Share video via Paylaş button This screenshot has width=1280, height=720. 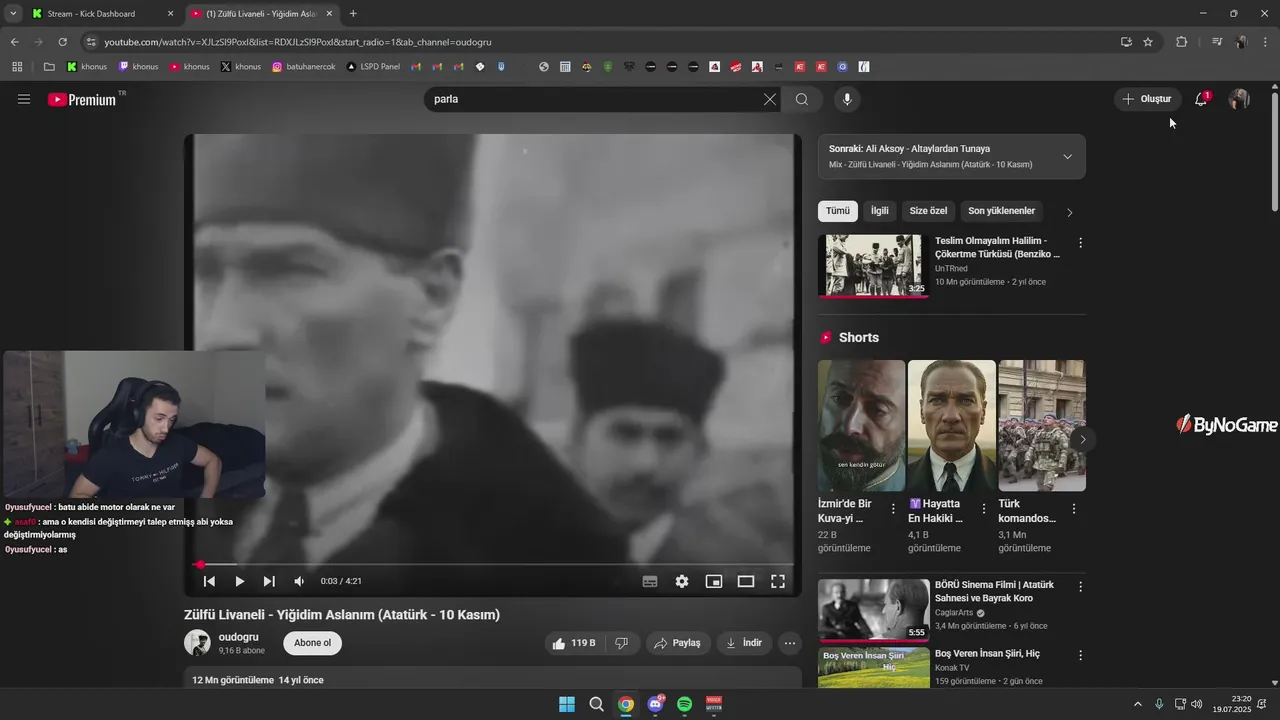(x=678, y=643)
